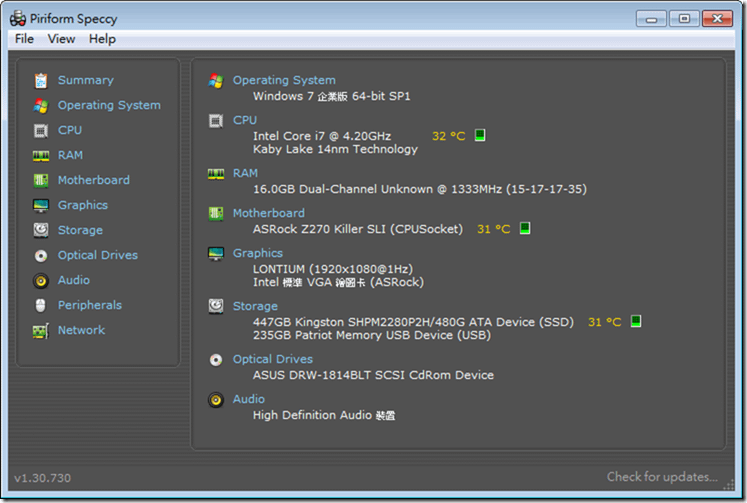Click the Graphics monitor icon in summary panel
Image resolution: width=747 pixels, height=503 pixels.
click(216, 253)
